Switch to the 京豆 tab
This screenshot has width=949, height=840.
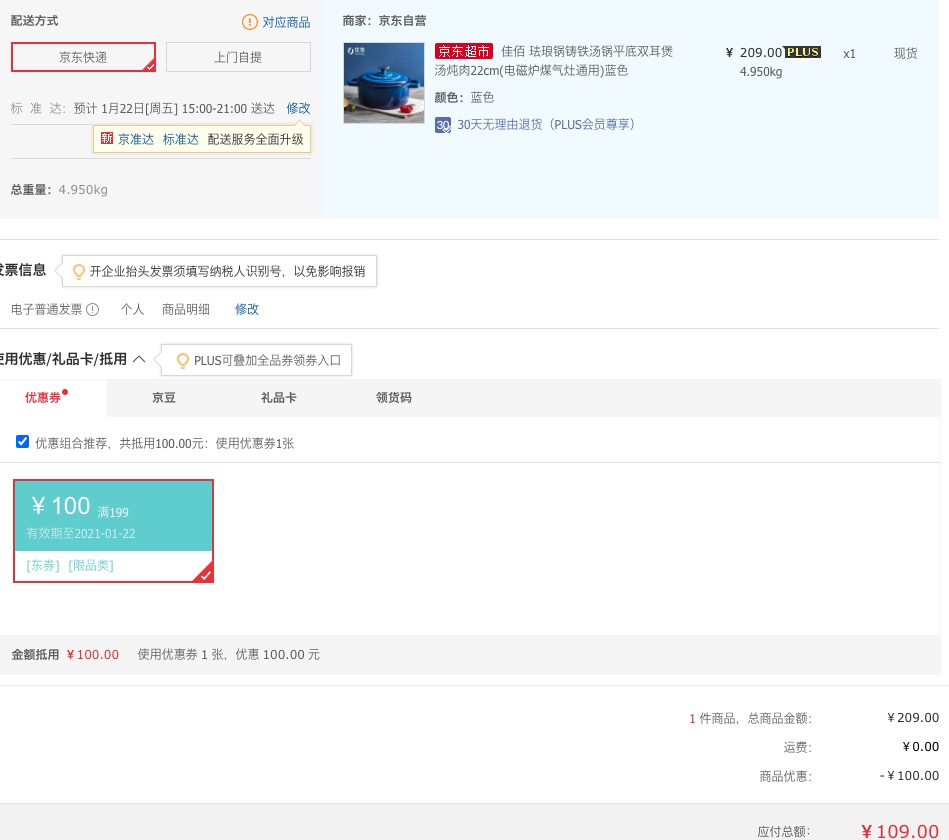(x=163, y=398)
